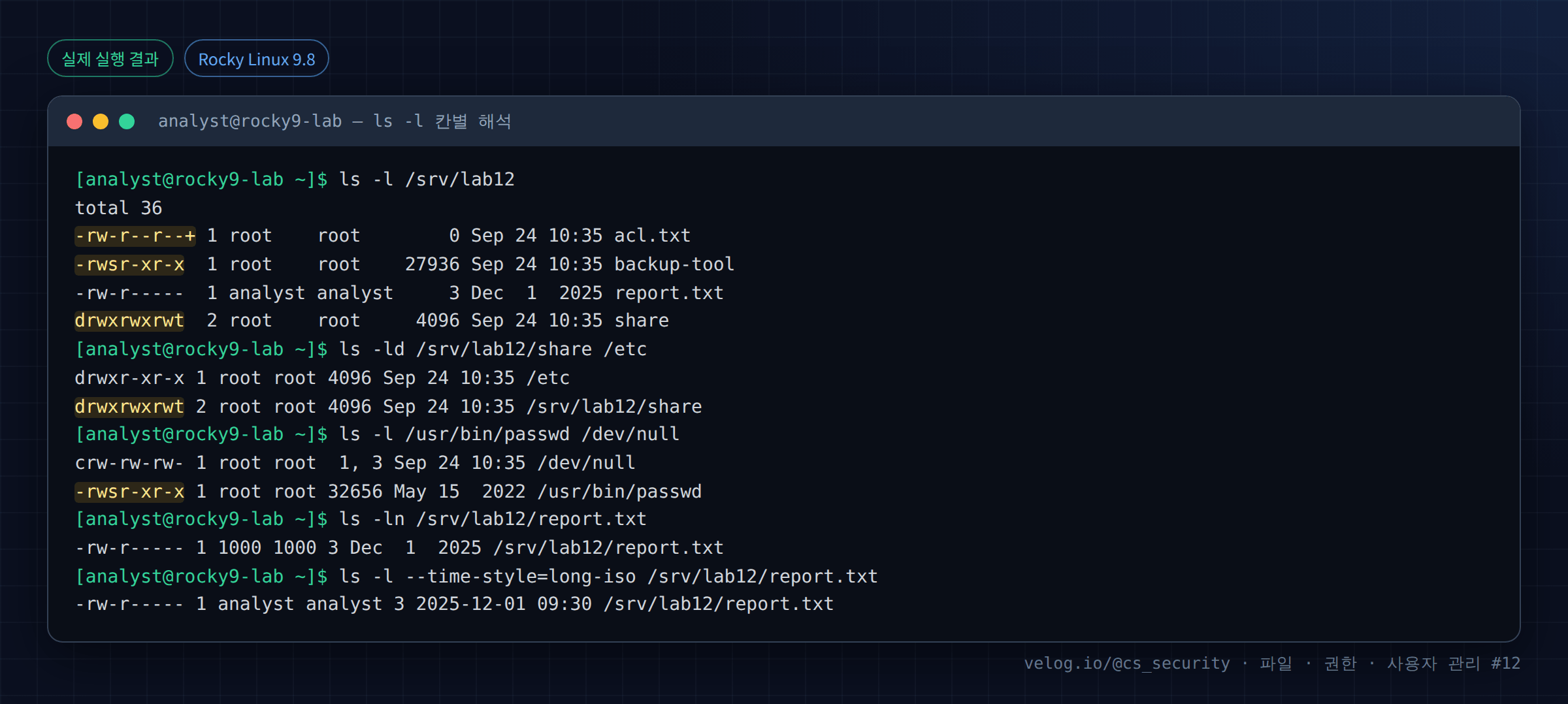Screen dimensions: 1568x704
Task: Click highlighted "drwxrwxrwt" on the first listing's share row
Action: 129,321
